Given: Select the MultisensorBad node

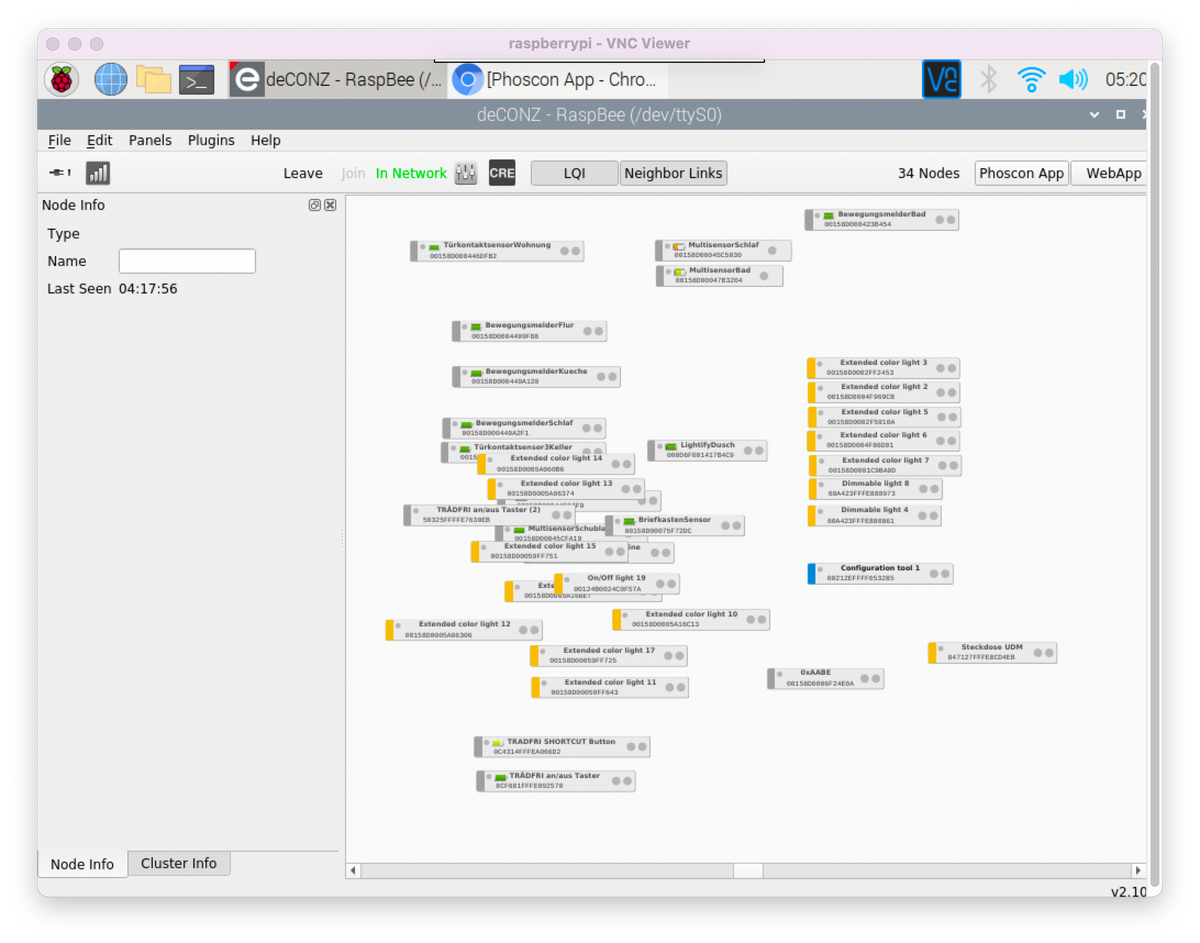Looking at the screenshot, I should [x=719, y=275].
